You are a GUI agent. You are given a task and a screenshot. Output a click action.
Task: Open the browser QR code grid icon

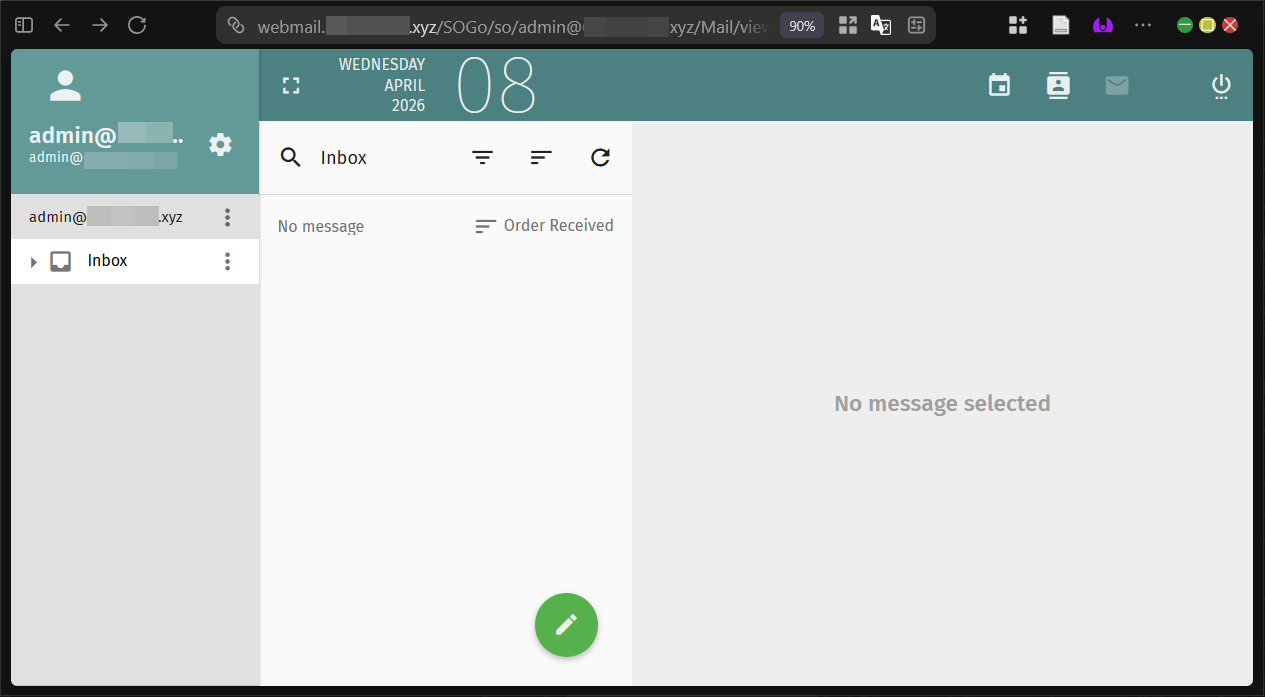click(x=848, y=26)
